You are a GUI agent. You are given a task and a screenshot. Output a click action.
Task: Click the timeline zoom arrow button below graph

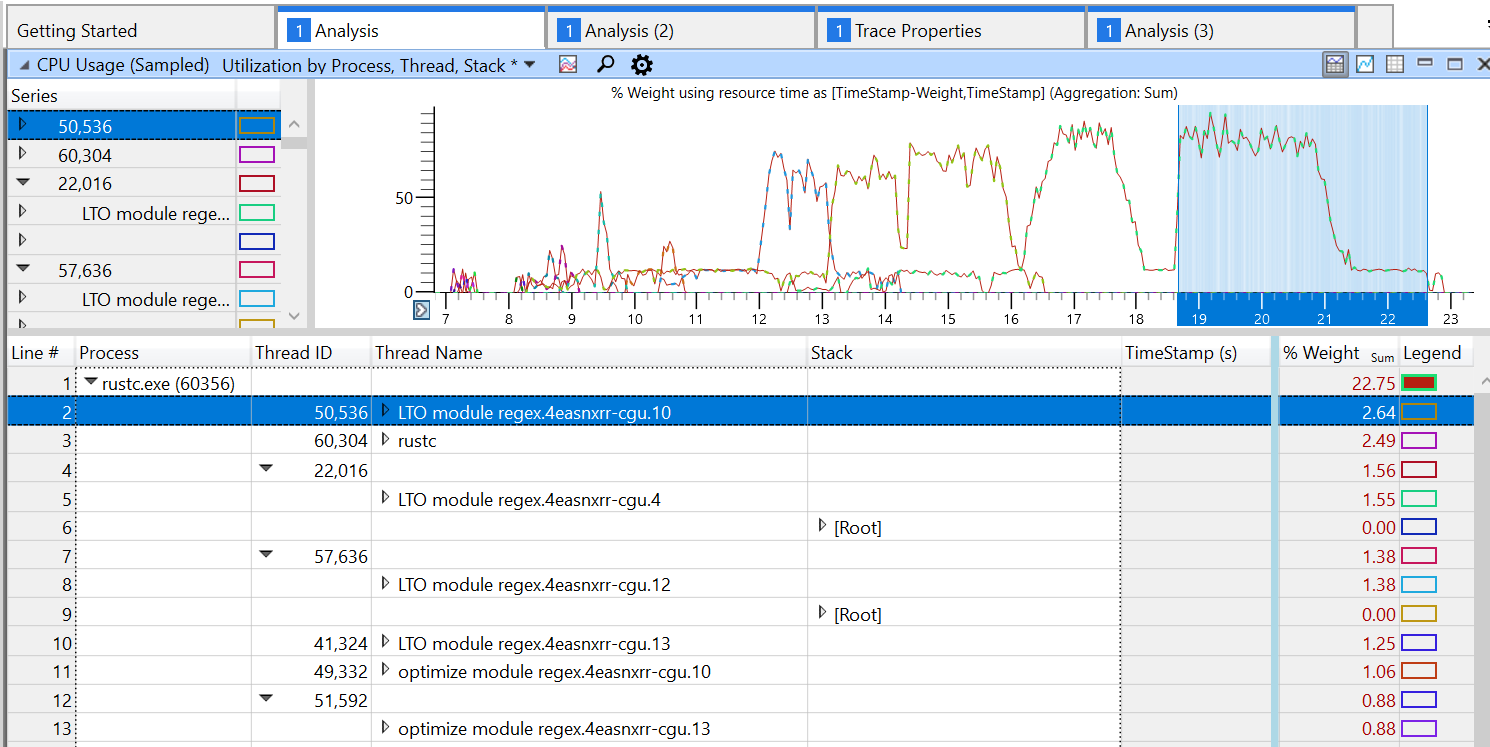421,310
